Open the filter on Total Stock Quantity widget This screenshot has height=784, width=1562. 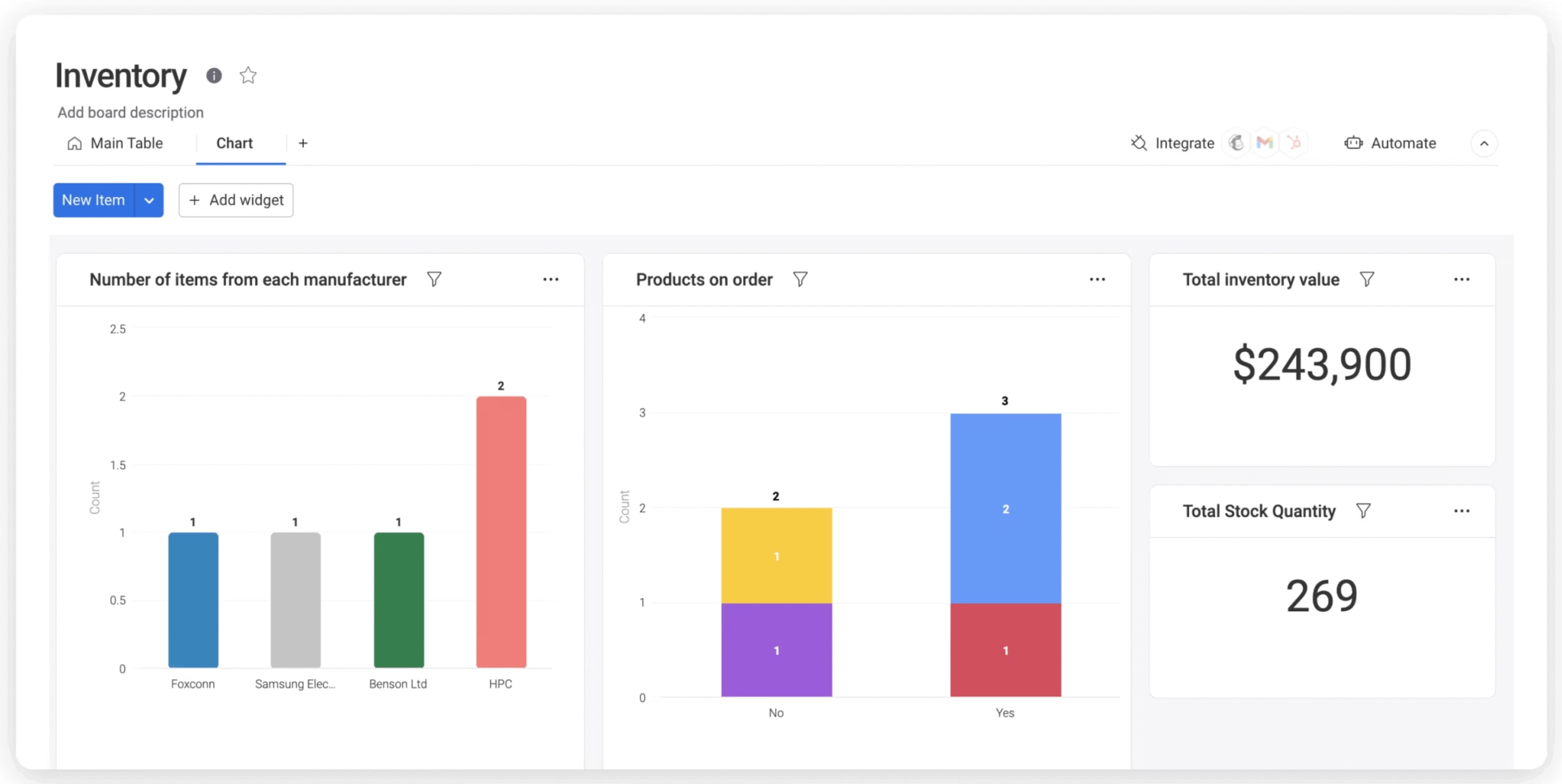(x=1364, y=511)
